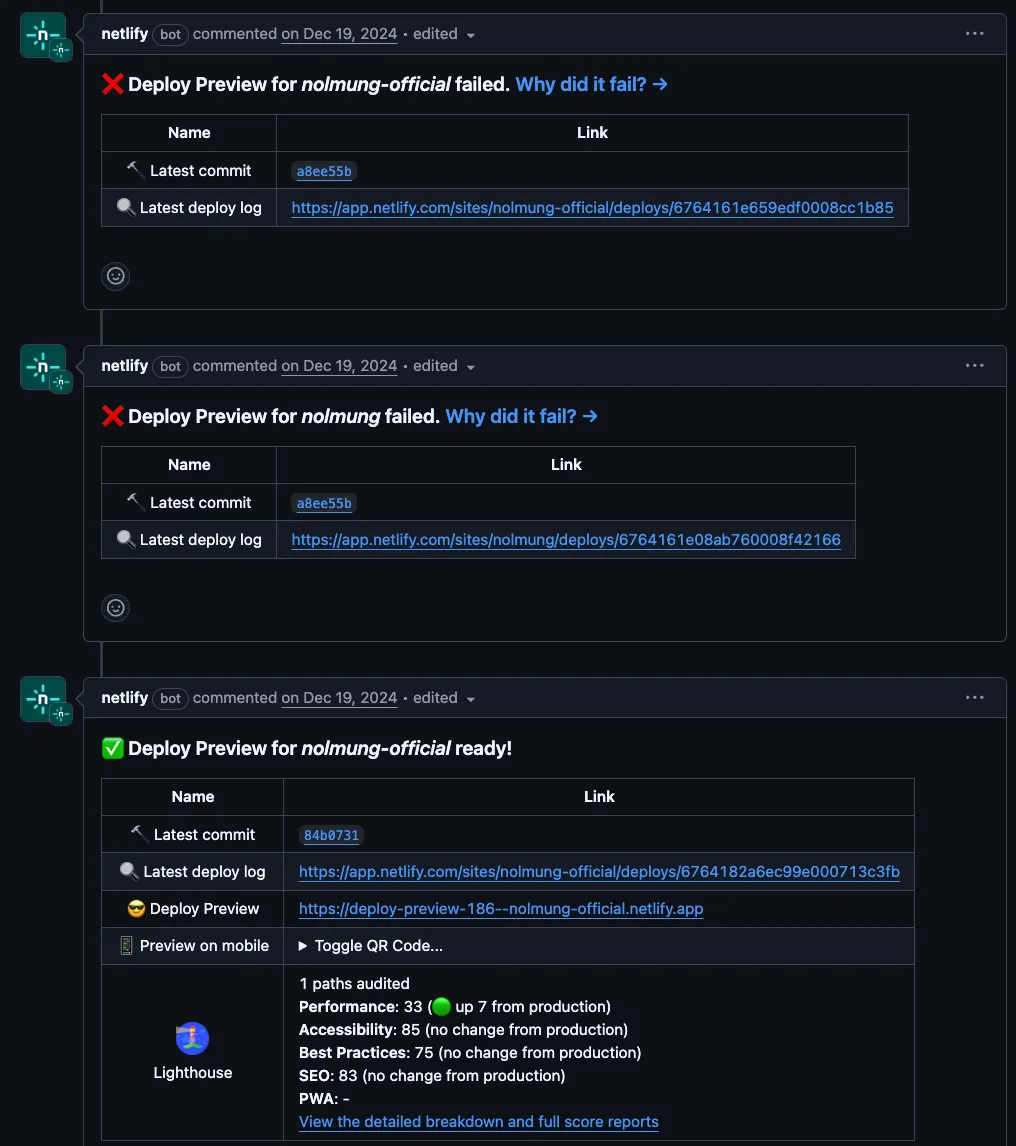Open nolmung-official deploy log ending 13c3fb
Viewport: 1016px width, 1146px height.
point(599,871)
